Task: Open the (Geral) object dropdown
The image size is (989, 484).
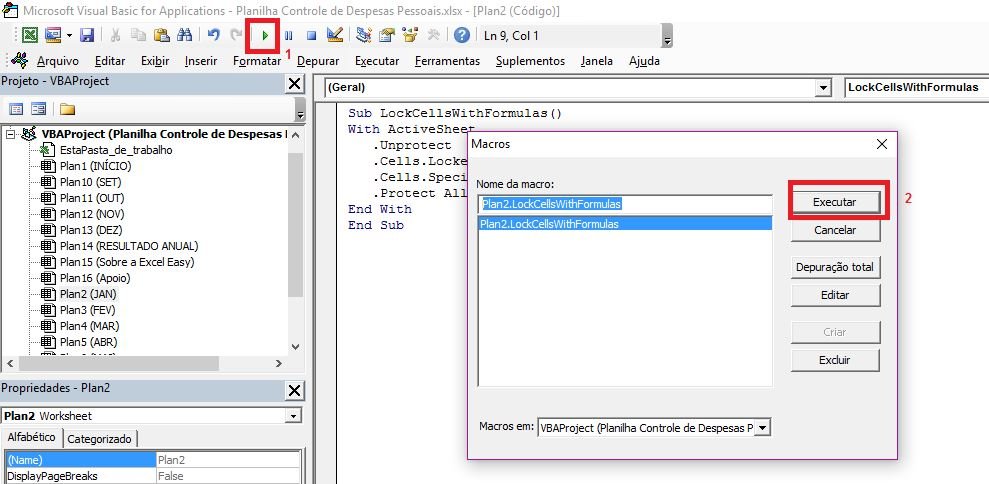Action: pyautogui.click(x=823, y=88)
